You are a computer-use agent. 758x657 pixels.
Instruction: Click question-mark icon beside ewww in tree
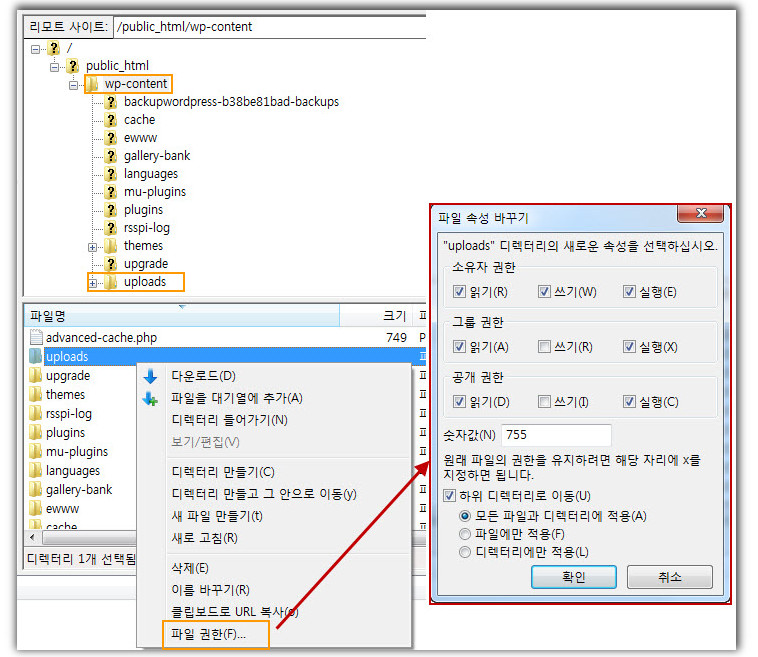(111, 138)
